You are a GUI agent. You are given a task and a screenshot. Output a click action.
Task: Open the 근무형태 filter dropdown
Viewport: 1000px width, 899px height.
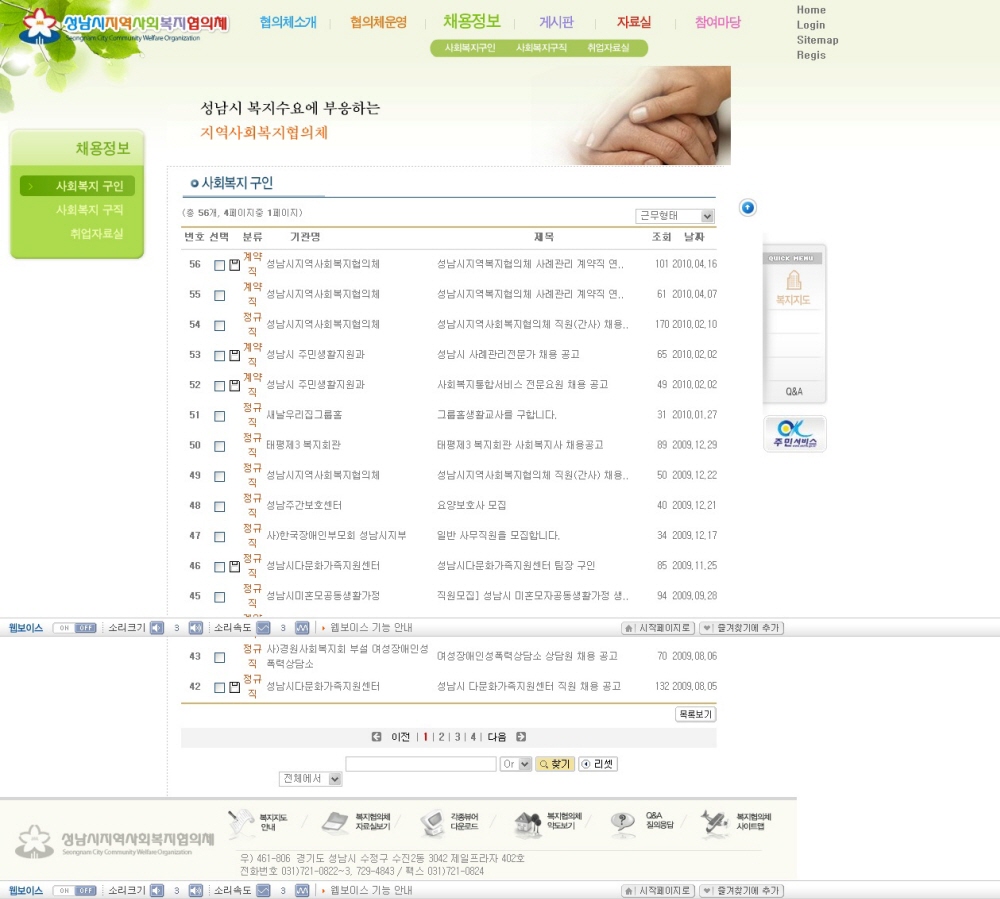tap(675, 216)
